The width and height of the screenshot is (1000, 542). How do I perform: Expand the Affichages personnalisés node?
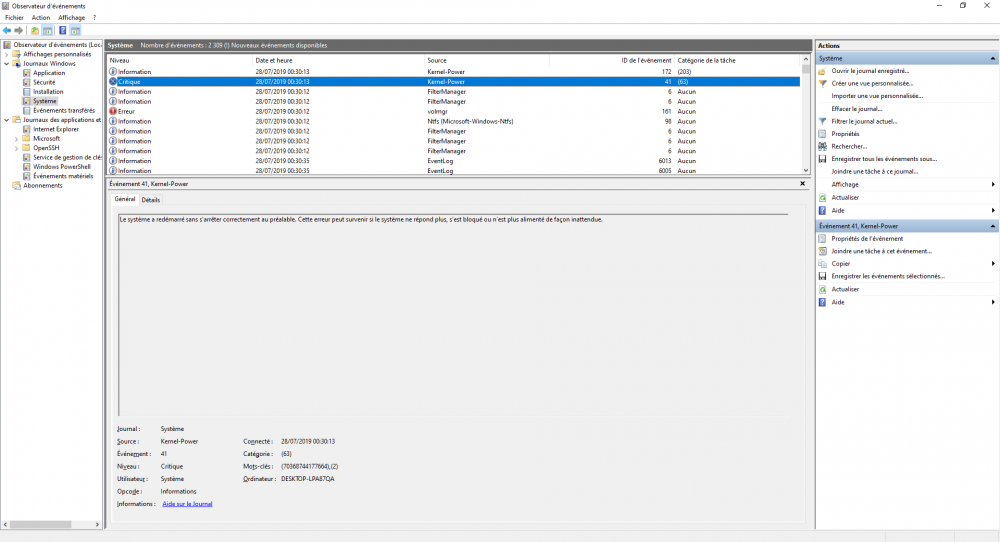(6, 54)
